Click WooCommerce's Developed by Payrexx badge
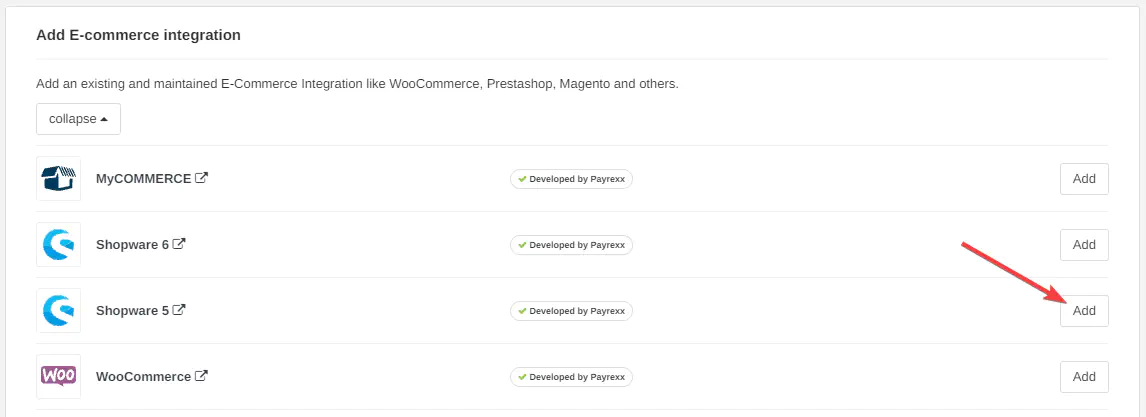Screen dimensions: 1146x417 [571, 377]
